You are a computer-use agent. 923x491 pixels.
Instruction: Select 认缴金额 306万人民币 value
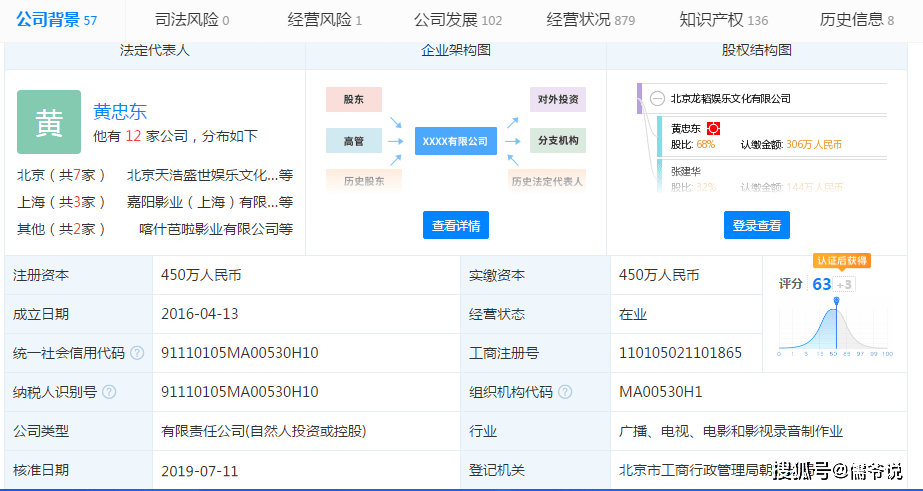point(814,144)
